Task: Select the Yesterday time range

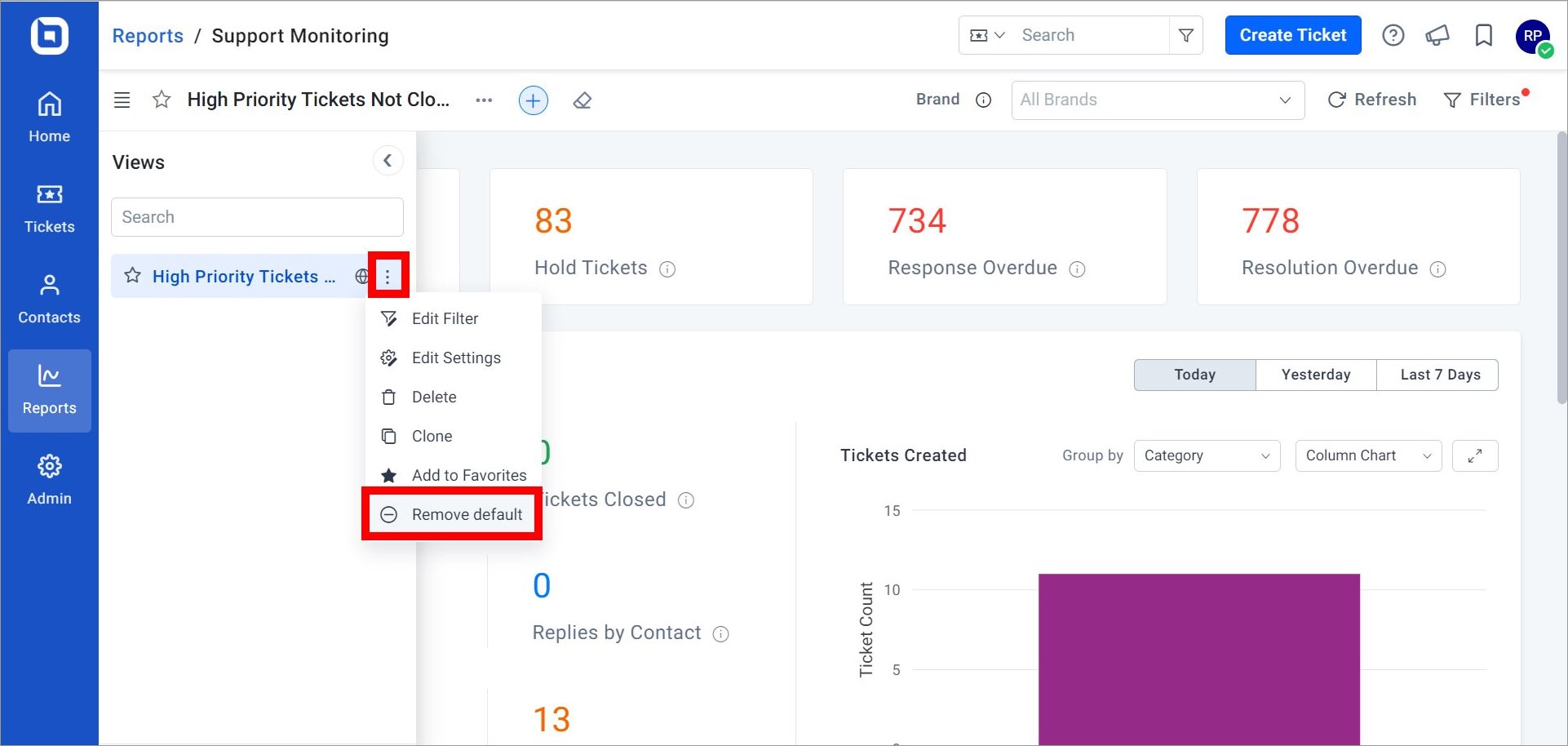Action: point(1316,375)
